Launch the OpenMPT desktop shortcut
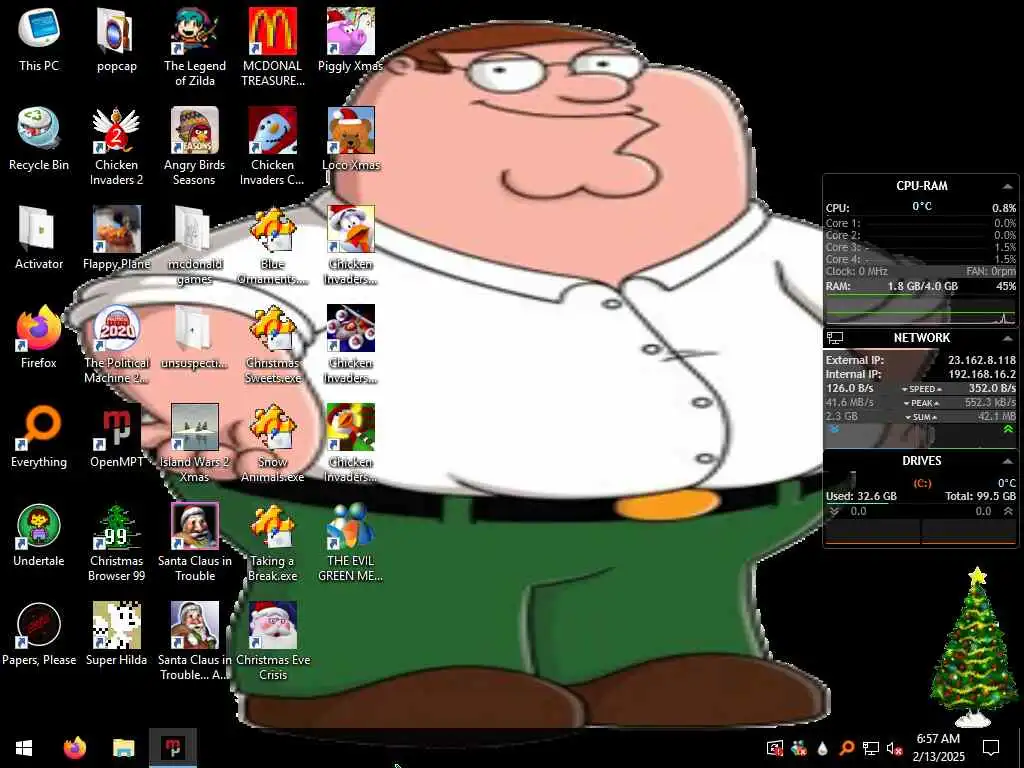 (116, 436)
